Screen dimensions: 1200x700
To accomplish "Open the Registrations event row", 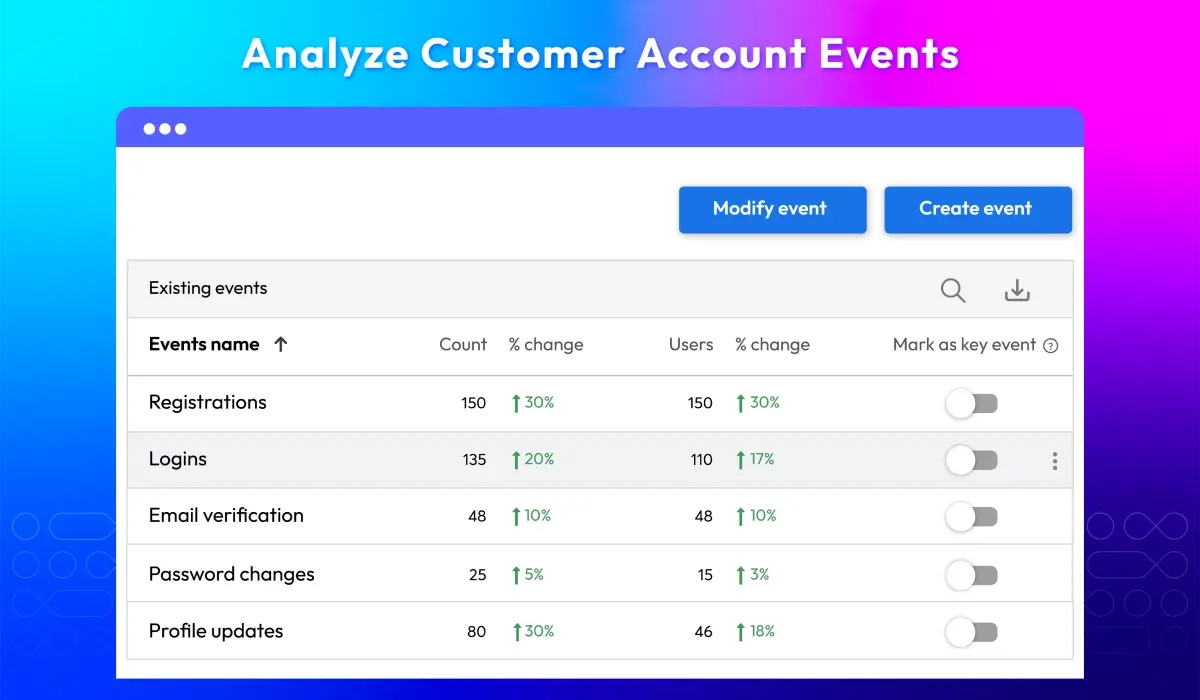I will [600, 403].
